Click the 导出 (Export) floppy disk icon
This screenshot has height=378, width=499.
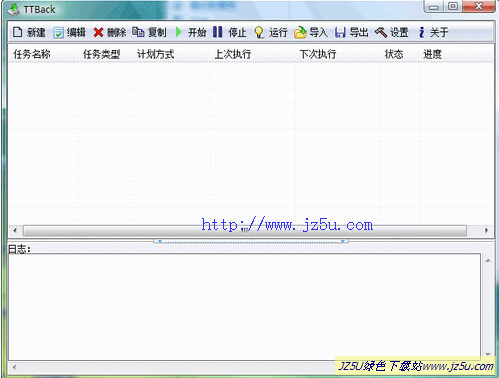[x=340, y=32]
